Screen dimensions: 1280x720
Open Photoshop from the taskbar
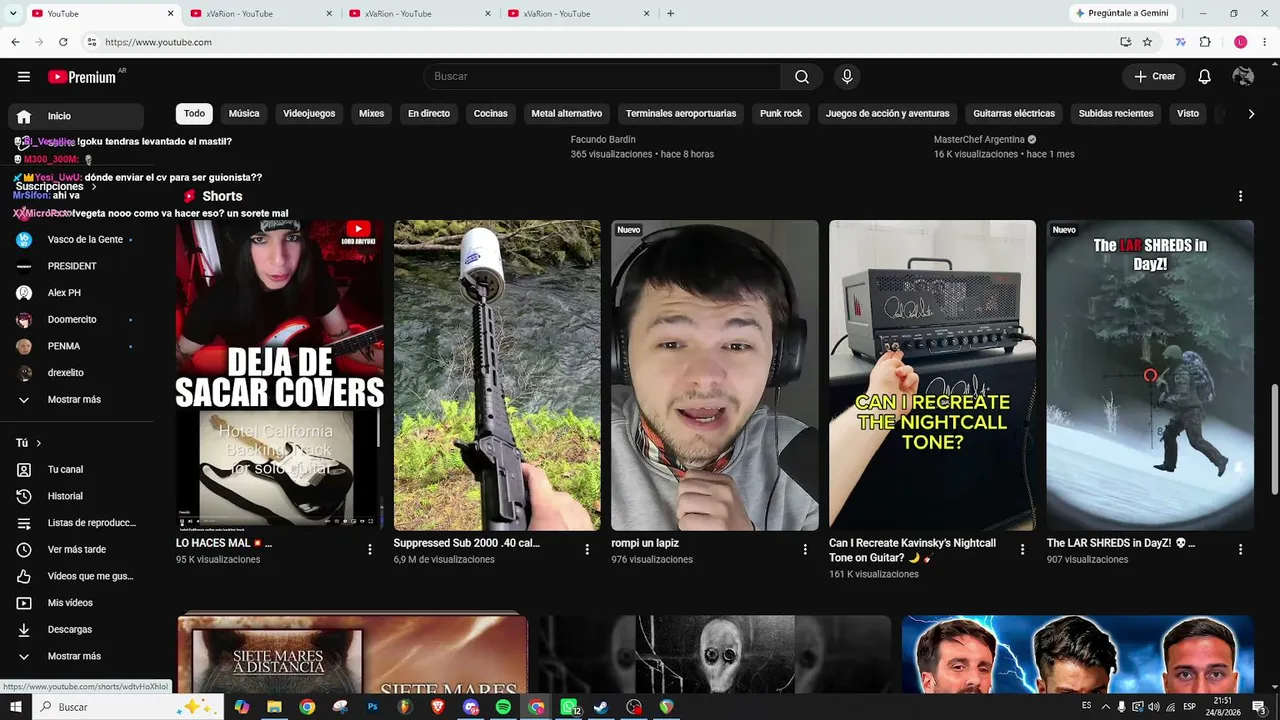coord(373,707)
